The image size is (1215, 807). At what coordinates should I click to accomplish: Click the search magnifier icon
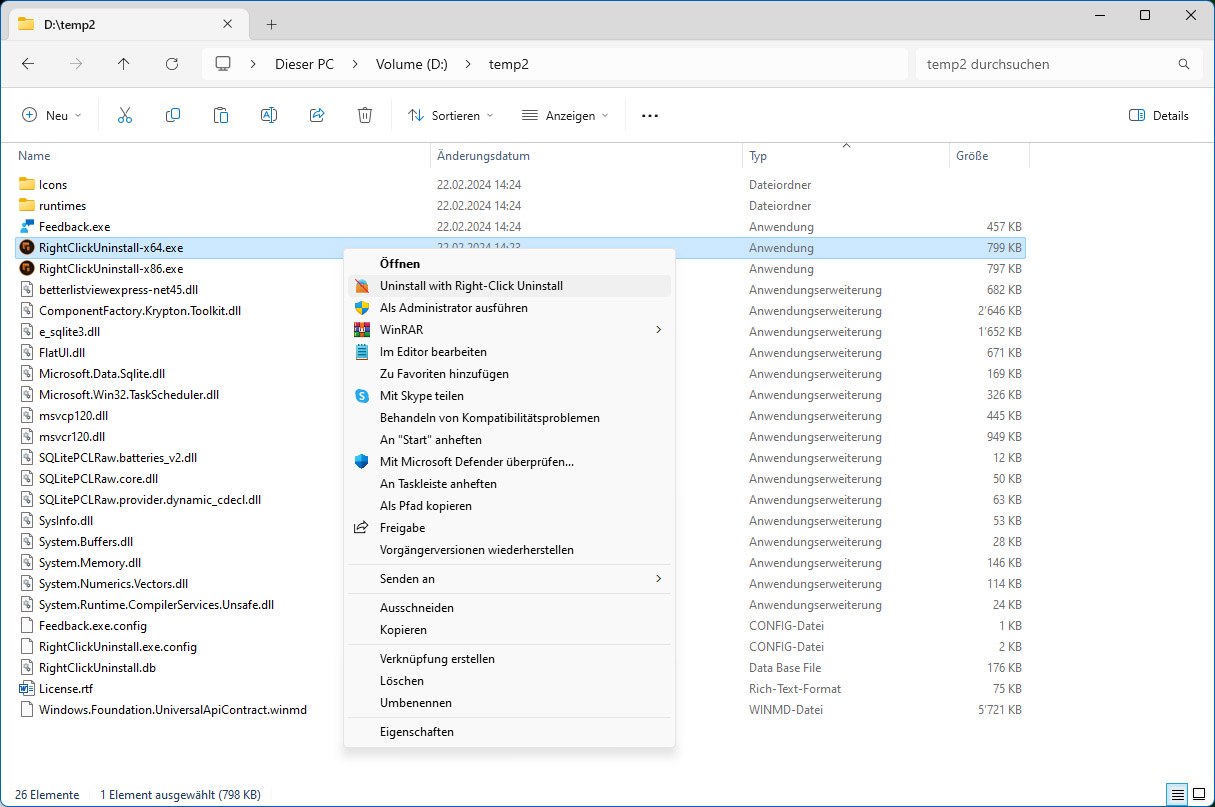pyautogui.click(x=1184, y=64)
